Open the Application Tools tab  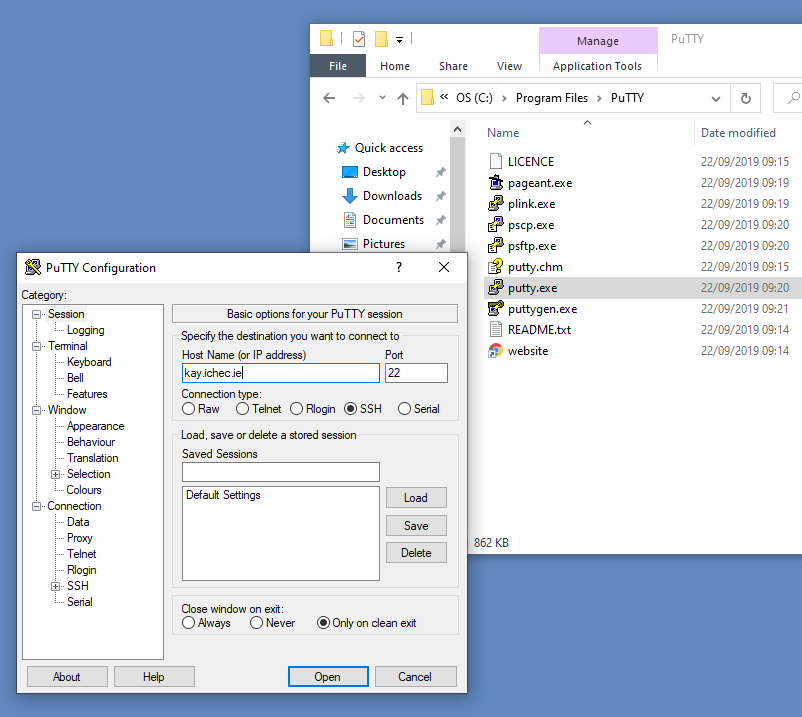tap(597, 66)
